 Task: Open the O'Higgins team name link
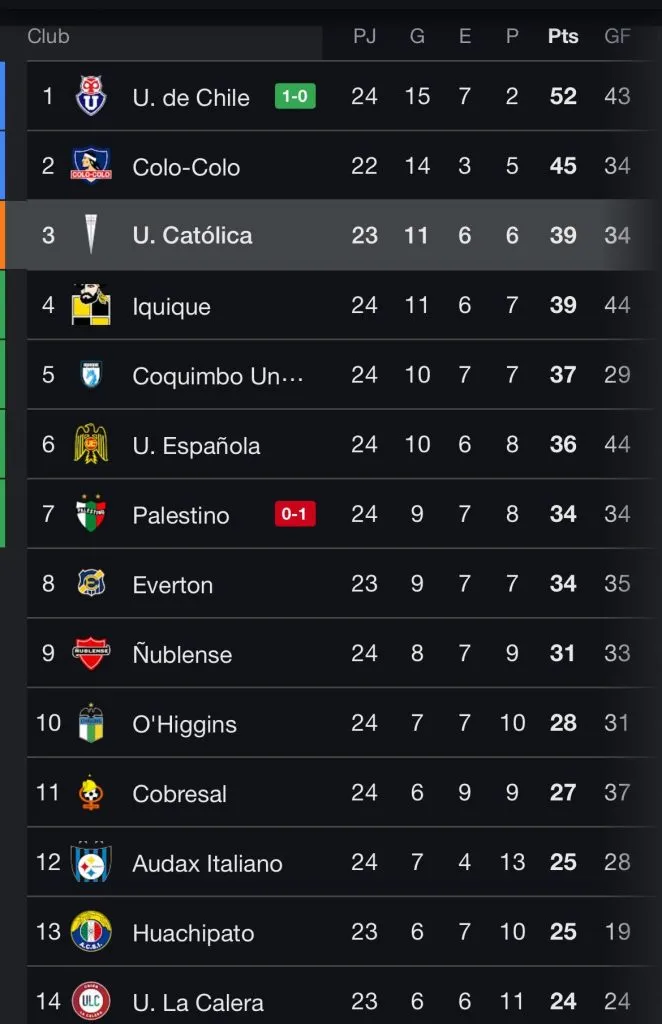tap(184, 725)
